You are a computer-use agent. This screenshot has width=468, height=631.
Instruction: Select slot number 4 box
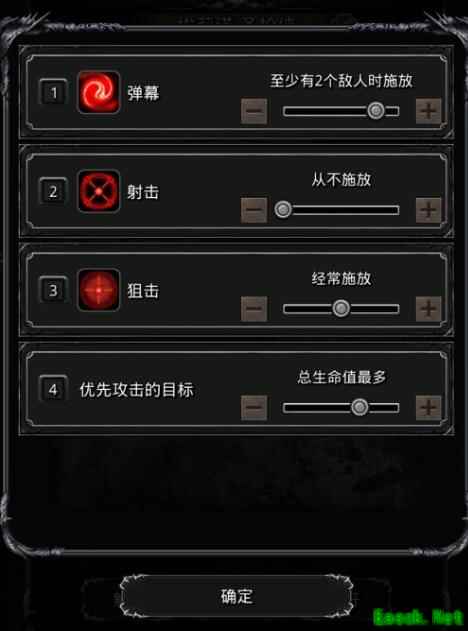(x=53, y=390)
